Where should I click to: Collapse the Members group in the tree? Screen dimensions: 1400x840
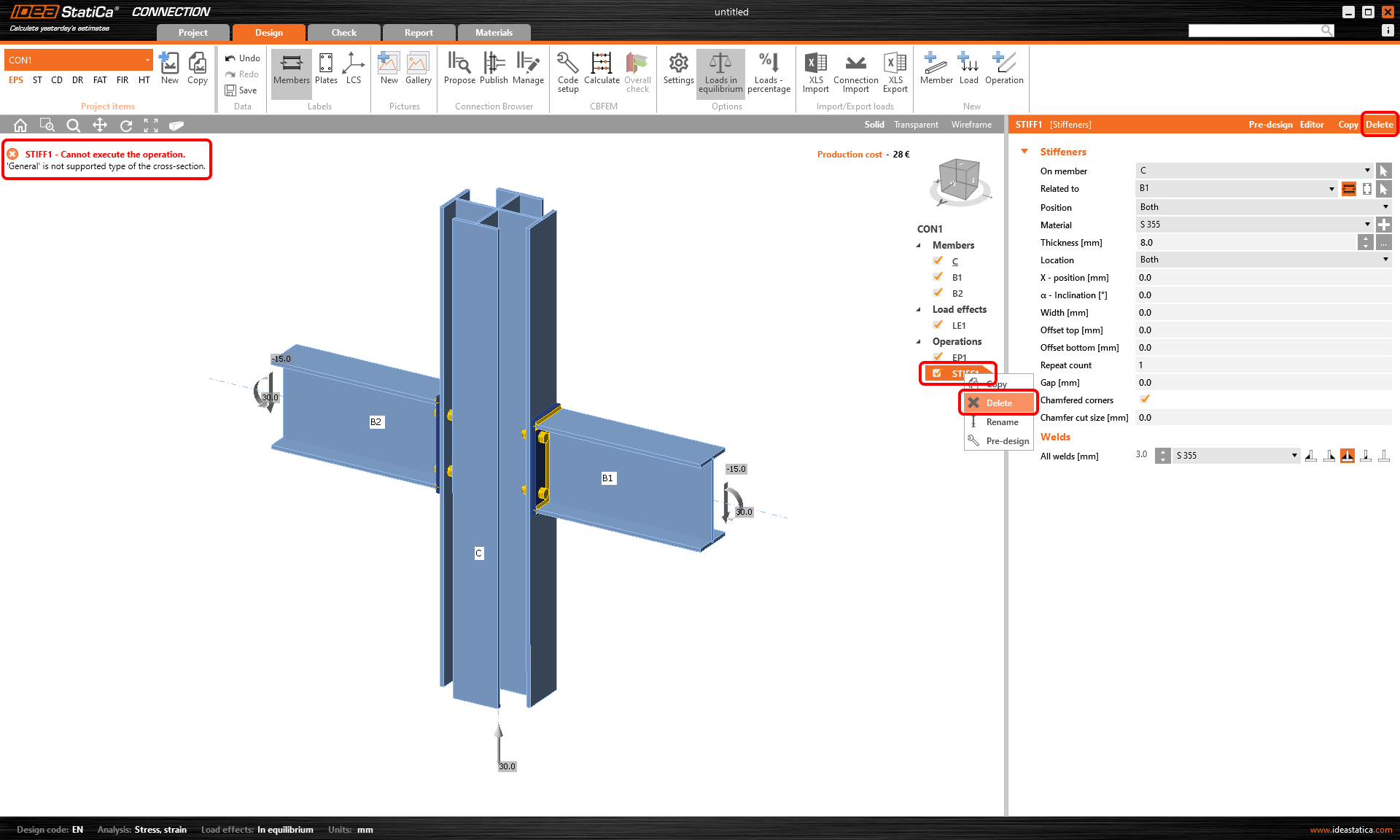(x=919, y=245)
